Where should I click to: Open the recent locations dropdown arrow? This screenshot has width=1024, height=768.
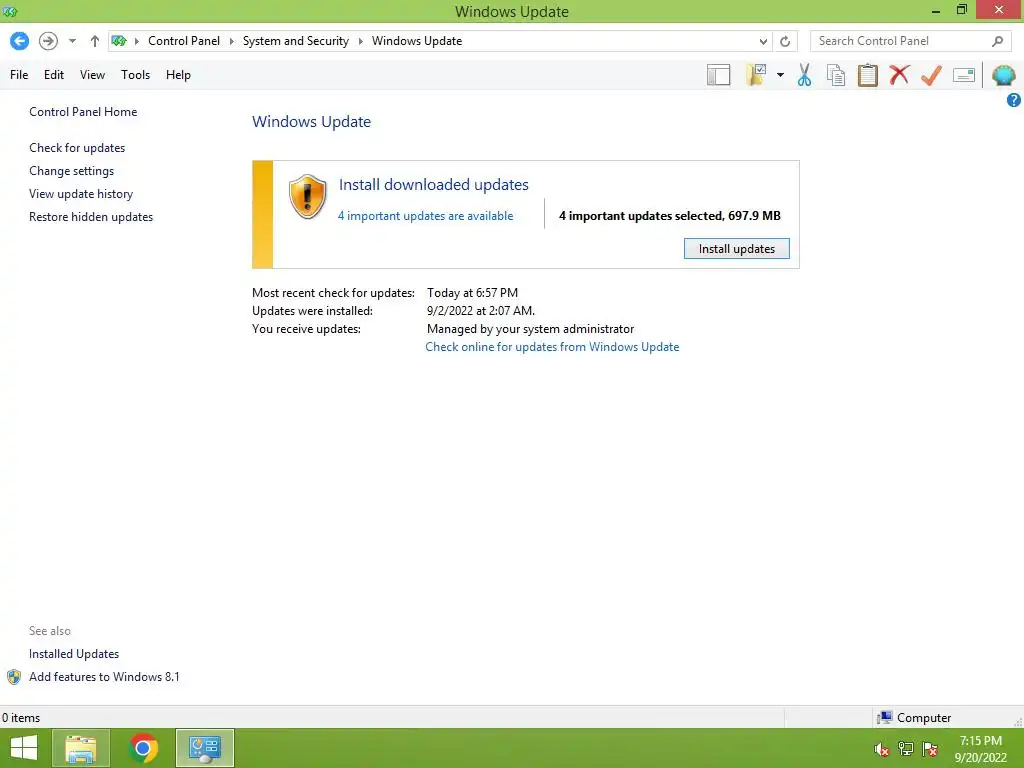72,41
